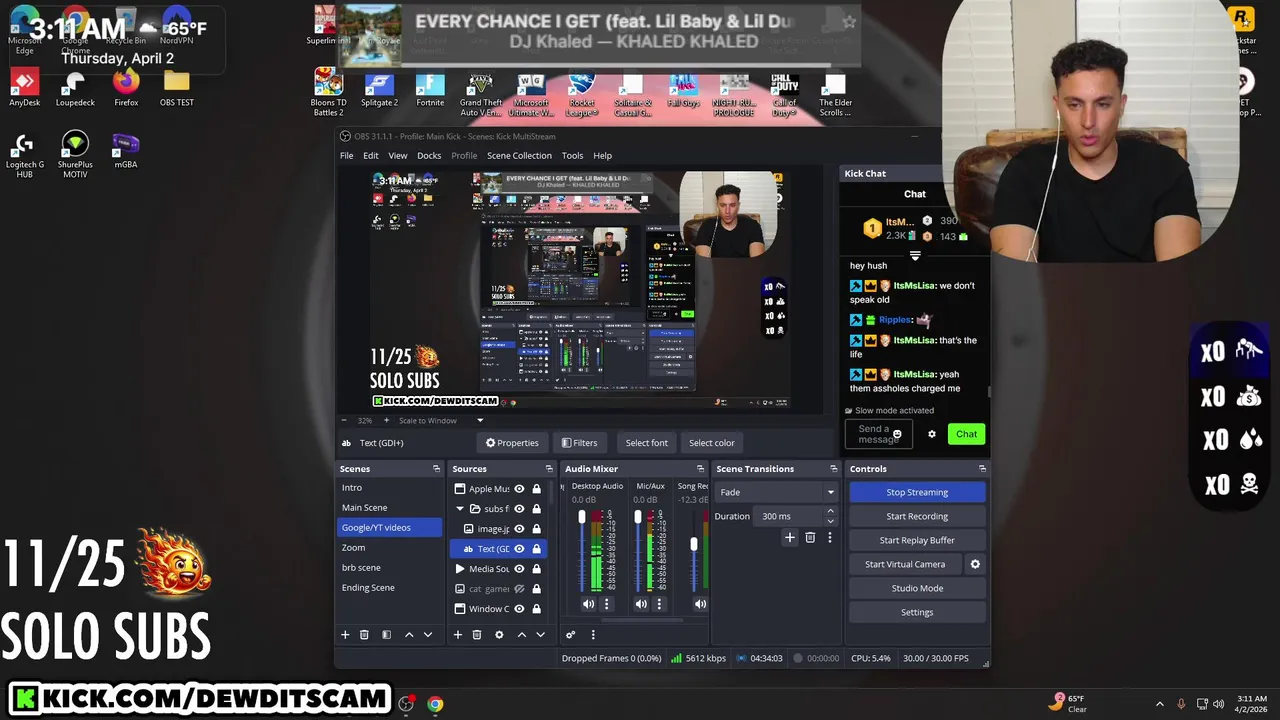This screenshot has height=720, width=1280.
Task: Open the Docks menu in OBS
Action: click(429, 156)
